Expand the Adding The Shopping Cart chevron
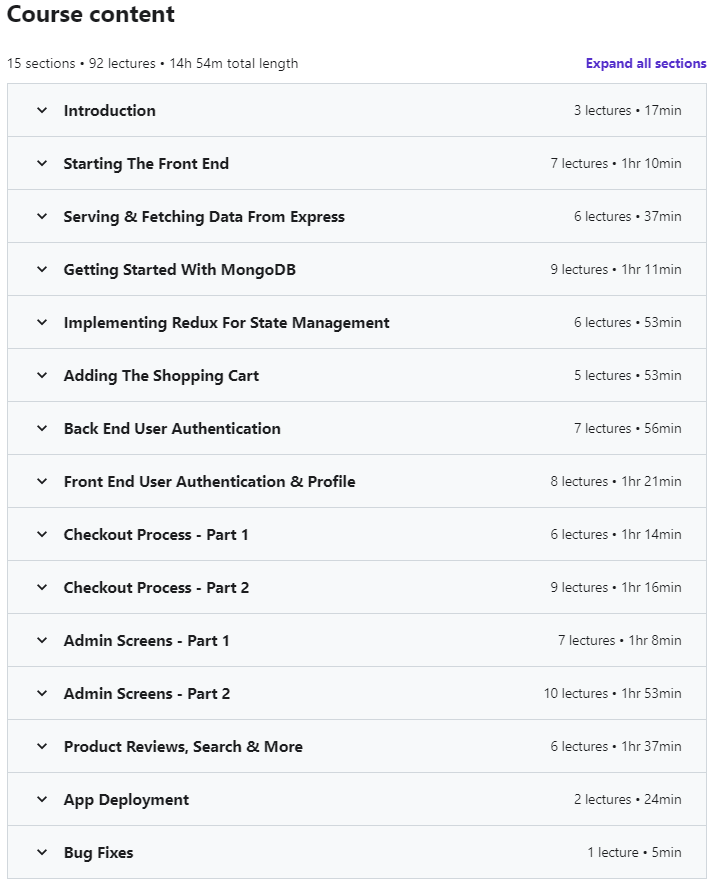Screen dimensions: 712x883 (42, 375)
